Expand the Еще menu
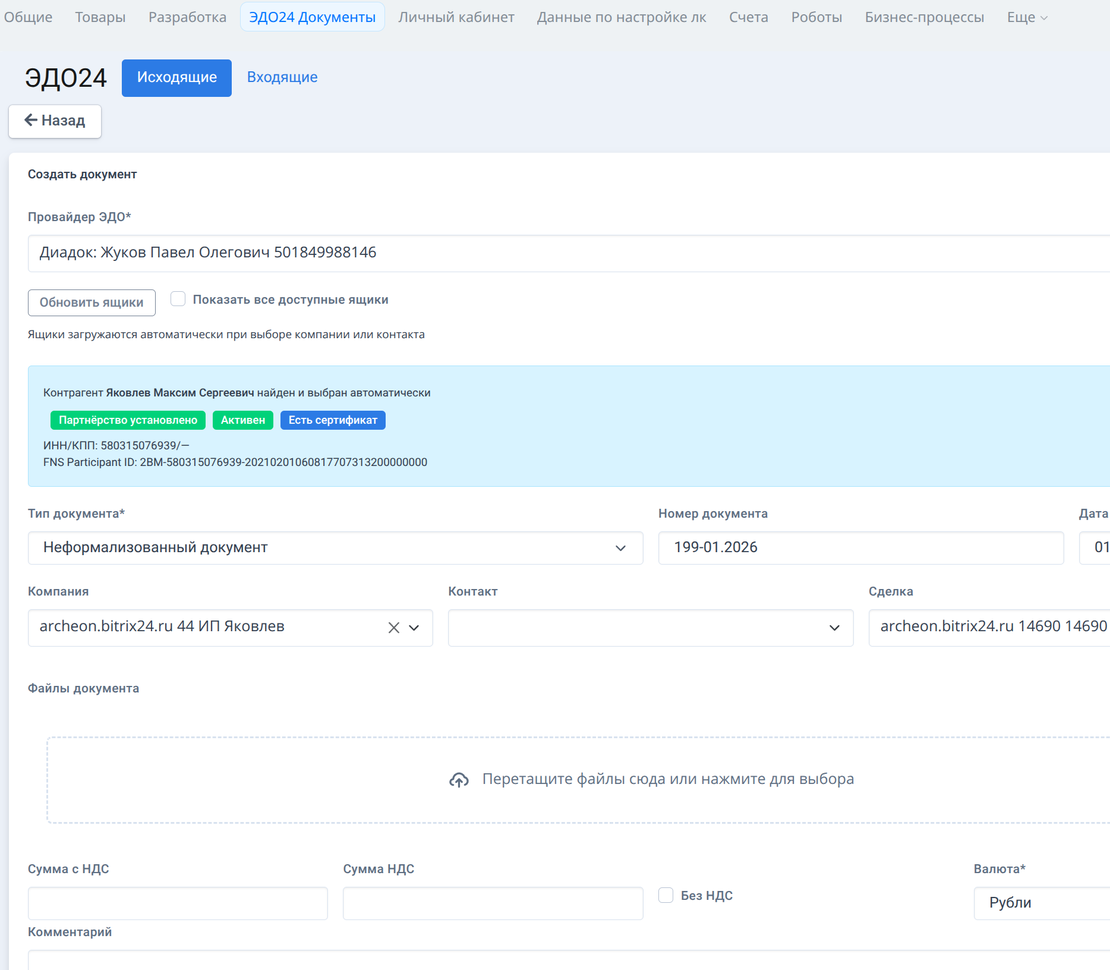 point(1027,17)
